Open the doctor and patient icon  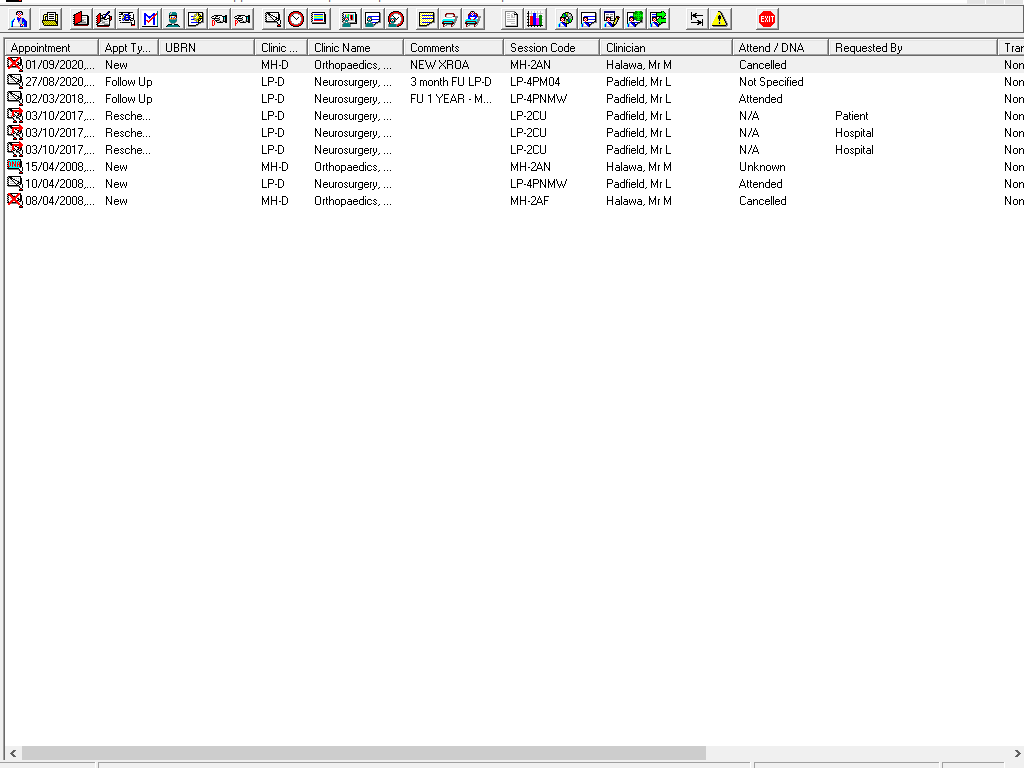click(x=20, y=19)
